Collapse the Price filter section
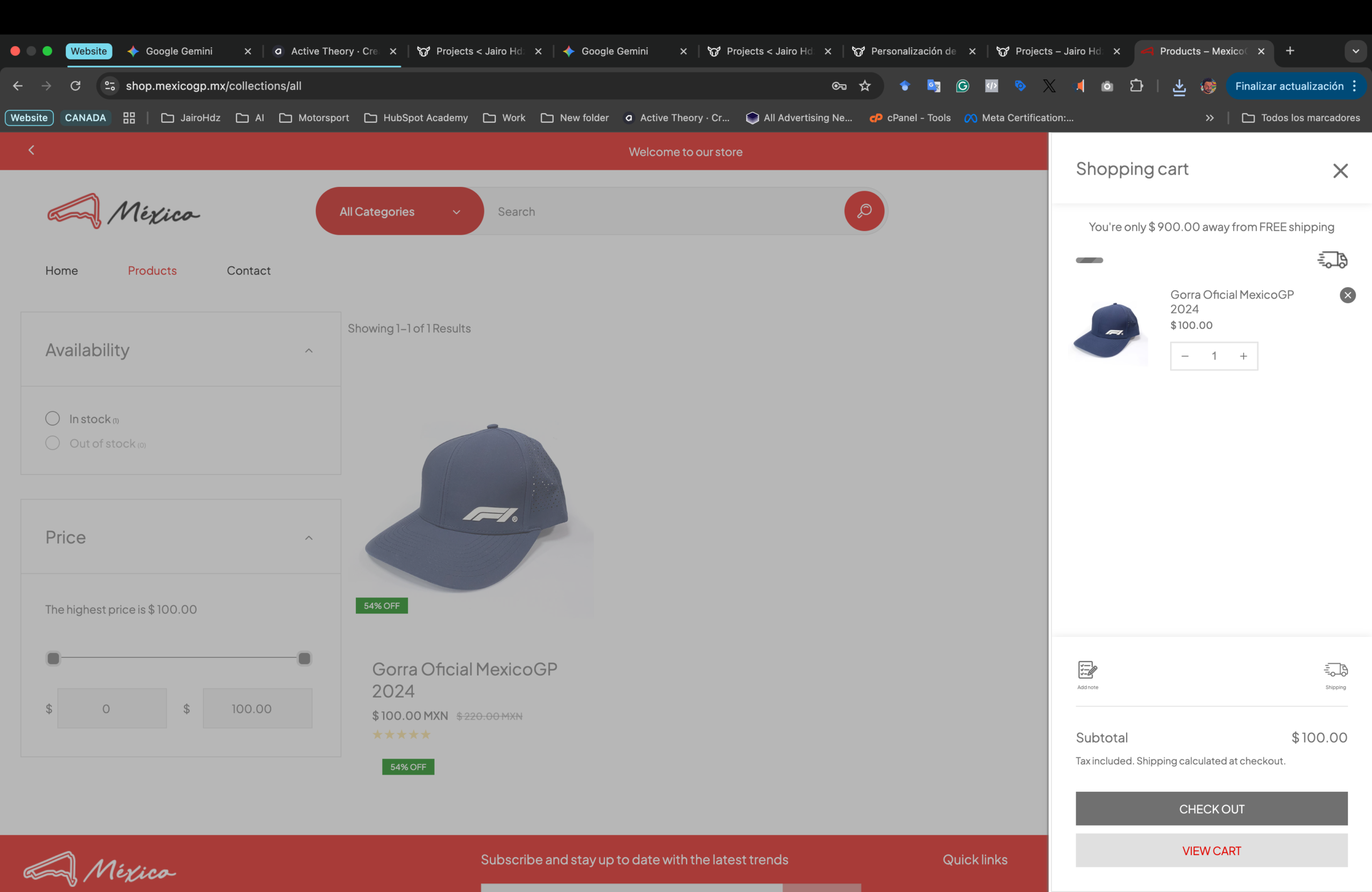This screenshot has height=892, width=1372. [x=308, y=538]
